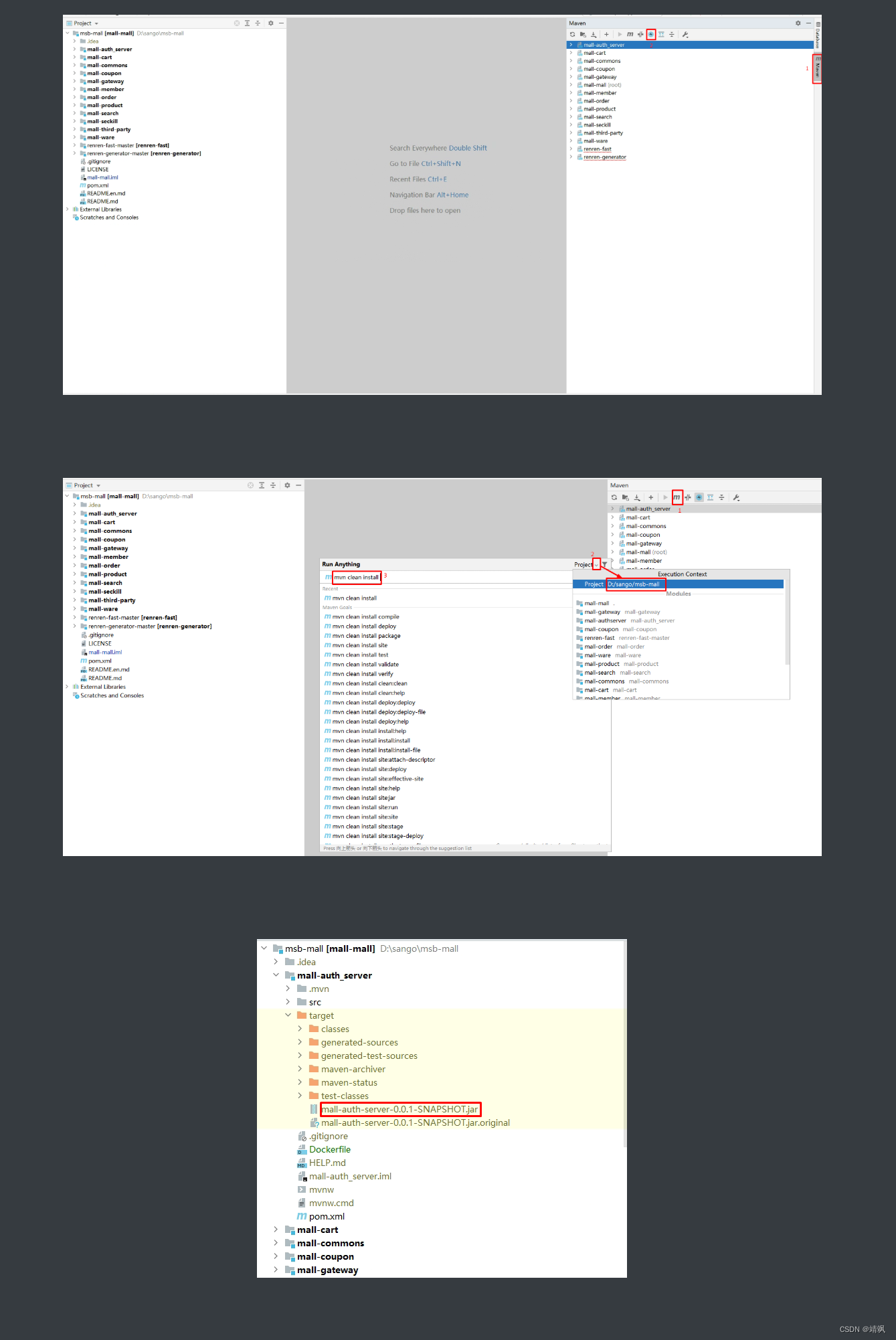Click Expand All icon in top Maven toolbar
The width and height of the screenshot is (896, 1340).
click(661, 34)
